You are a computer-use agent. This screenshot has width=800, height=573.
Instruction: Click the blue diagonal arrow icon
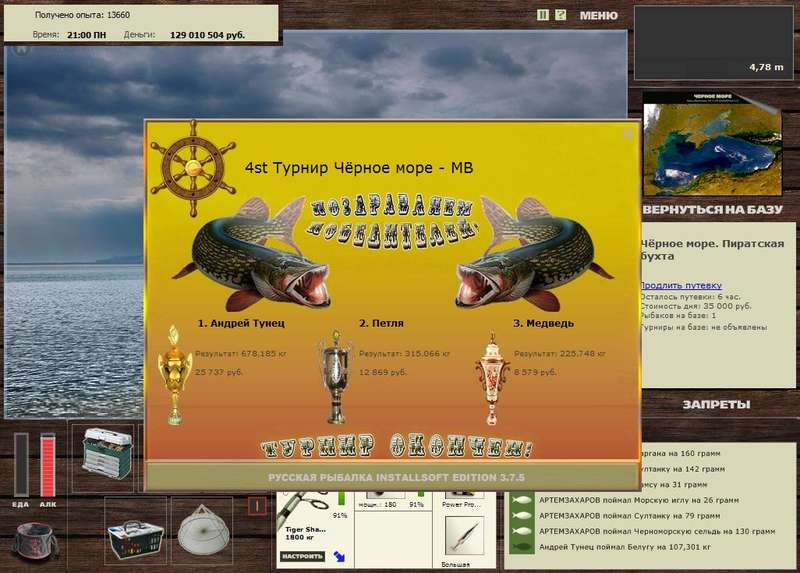coord(339,556)
